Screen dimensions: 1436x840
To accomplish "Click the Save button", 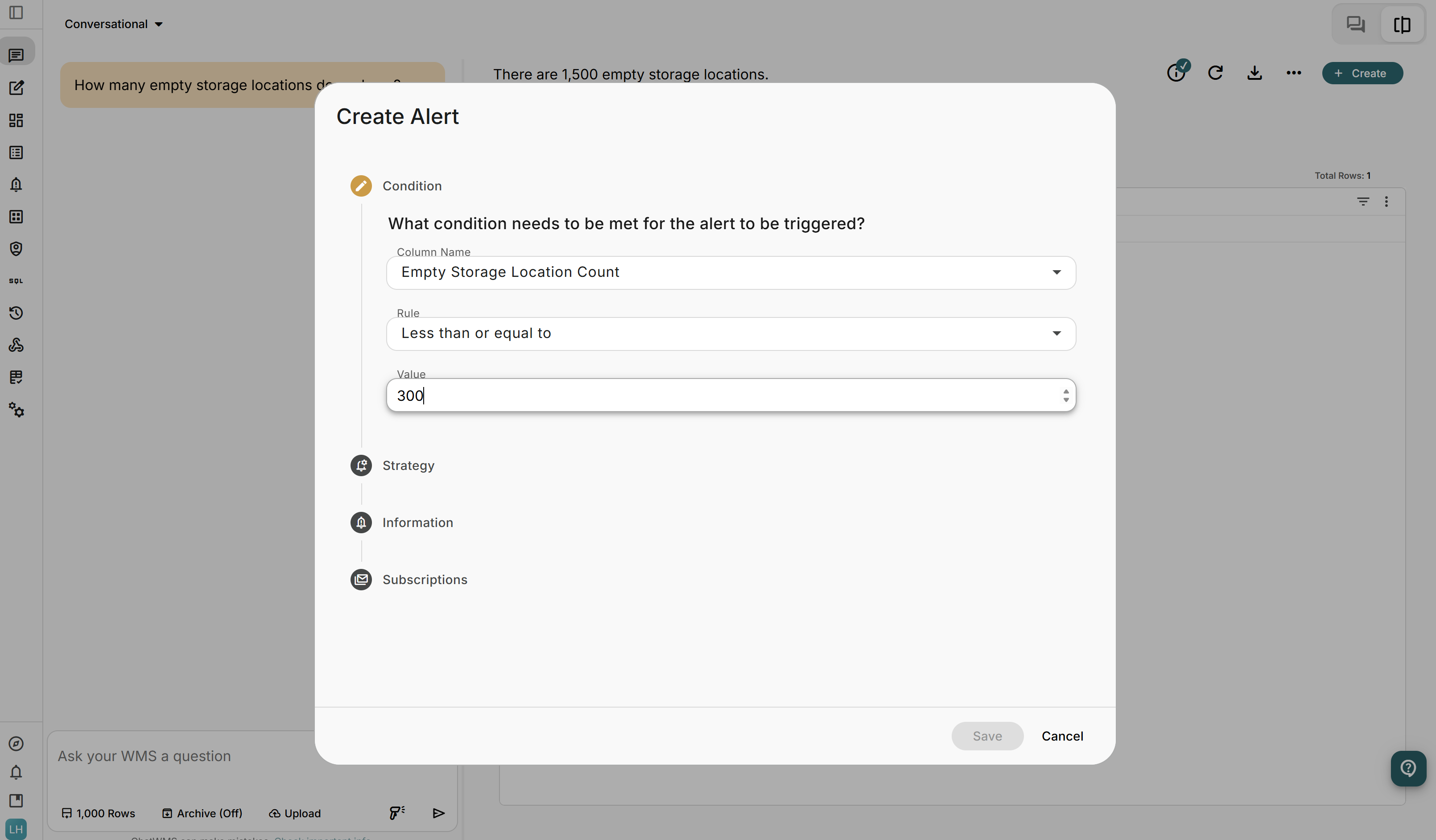I will [x=987, y=736].
